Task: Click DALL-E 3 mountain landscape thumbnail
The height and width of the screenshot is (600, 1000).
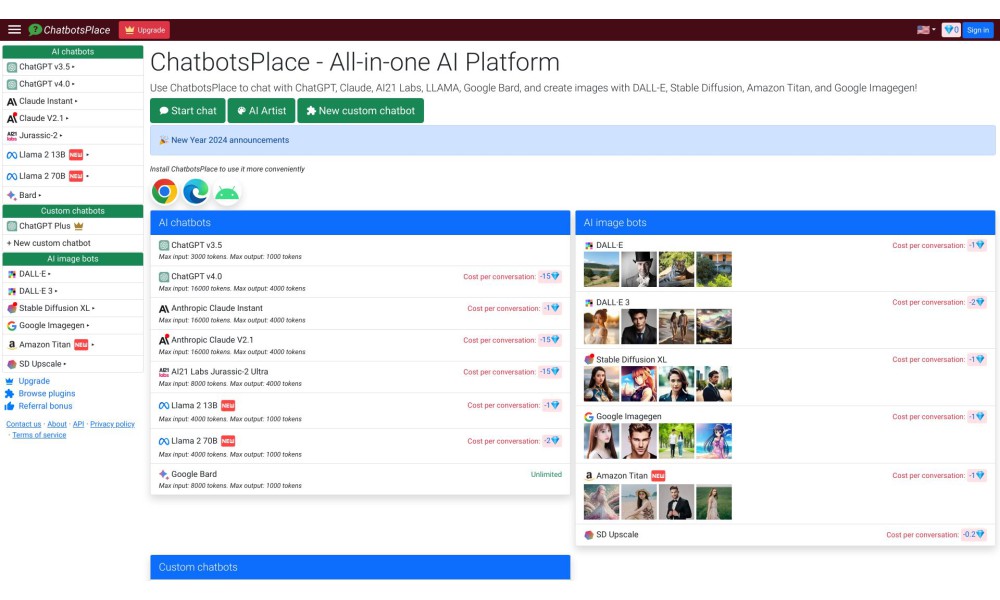Action: click(x=714, y=326)
